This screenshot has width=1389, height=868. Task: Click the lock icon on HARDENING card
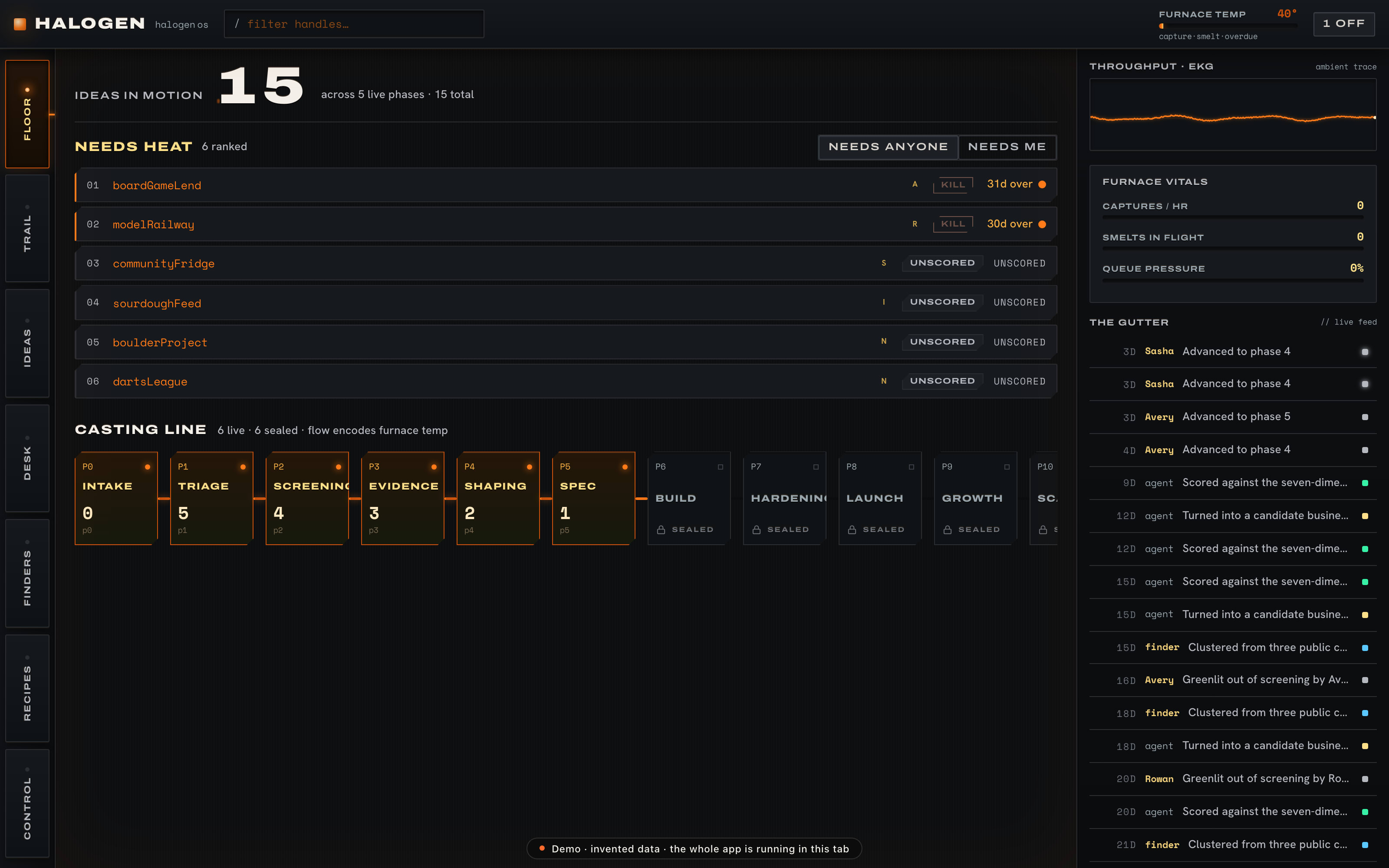(757, 529)
